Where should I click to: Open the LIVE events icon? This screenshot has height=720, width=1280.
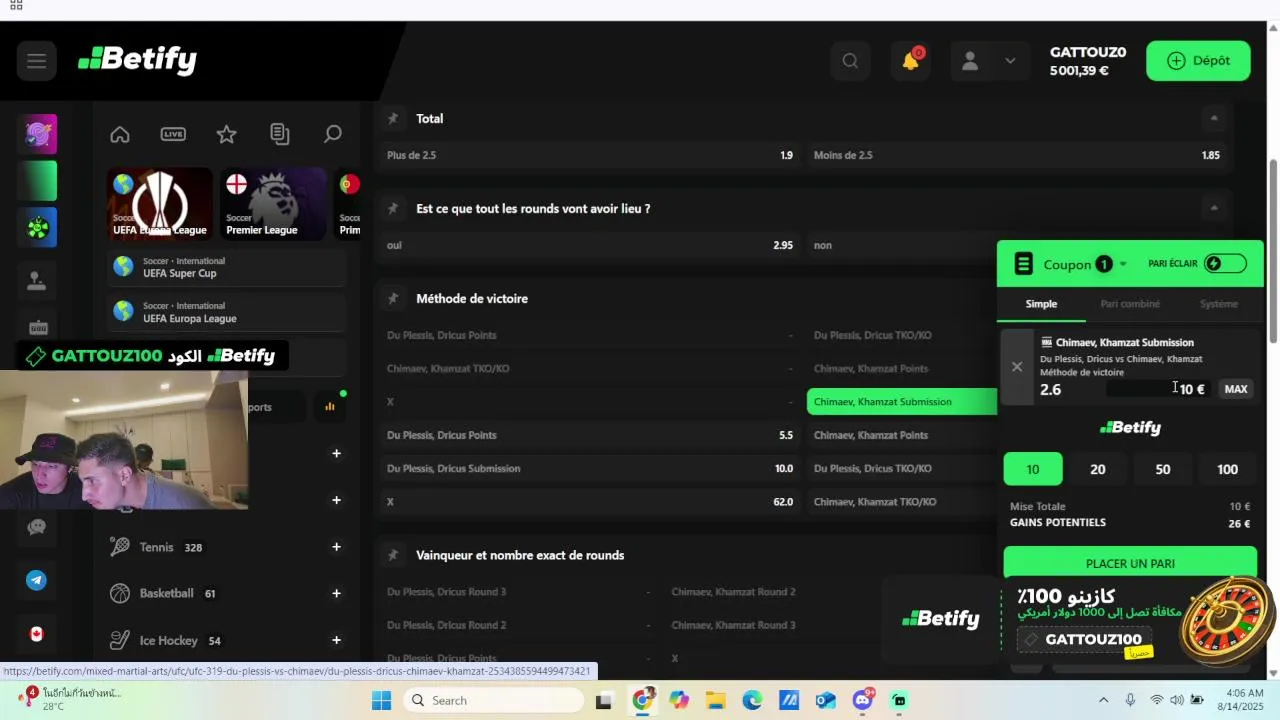pos(173,134)
